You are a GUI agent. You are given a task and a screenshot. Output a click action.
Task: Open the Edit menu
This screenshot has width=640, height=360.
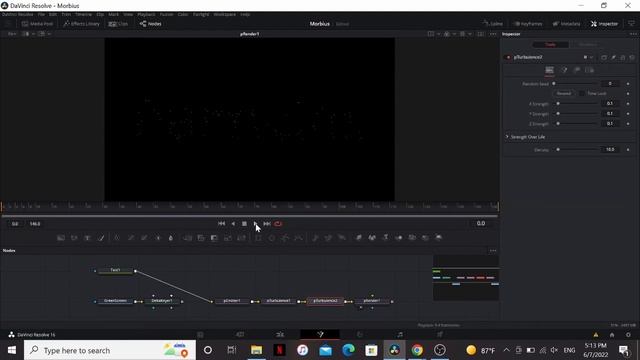[53, 14]
